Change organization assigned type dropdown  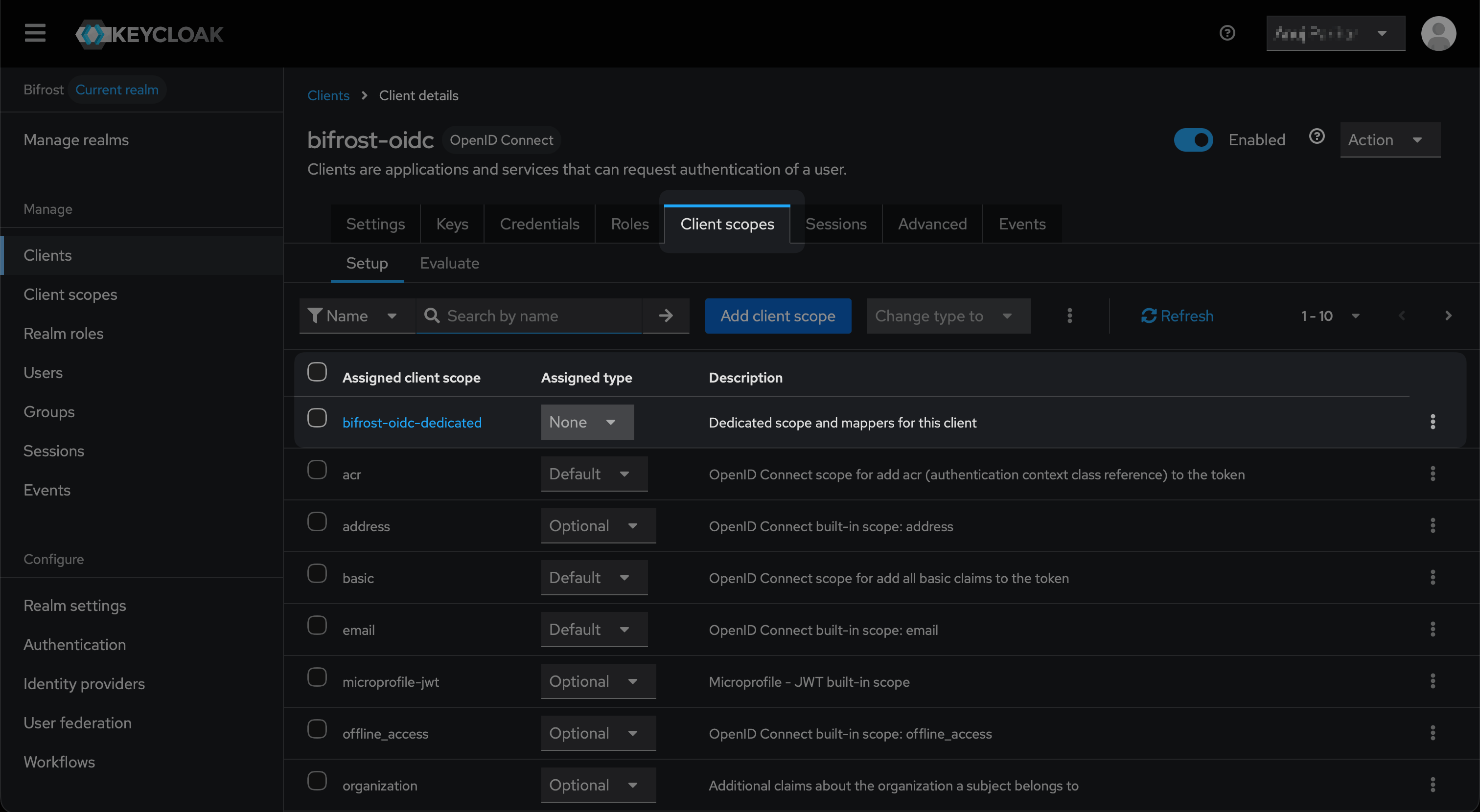point(598,785)
